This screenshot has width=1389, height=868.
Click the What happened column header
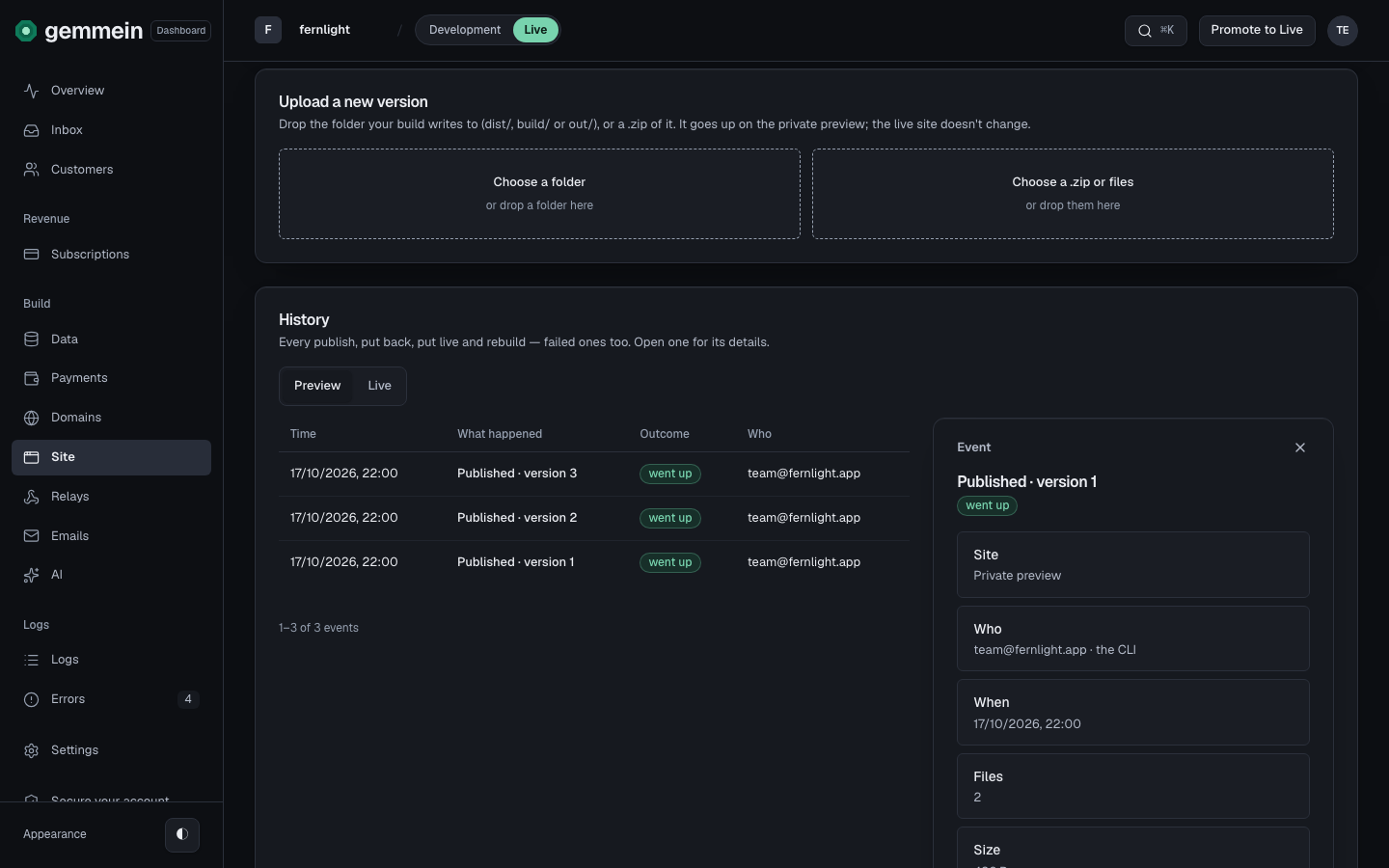500,434
